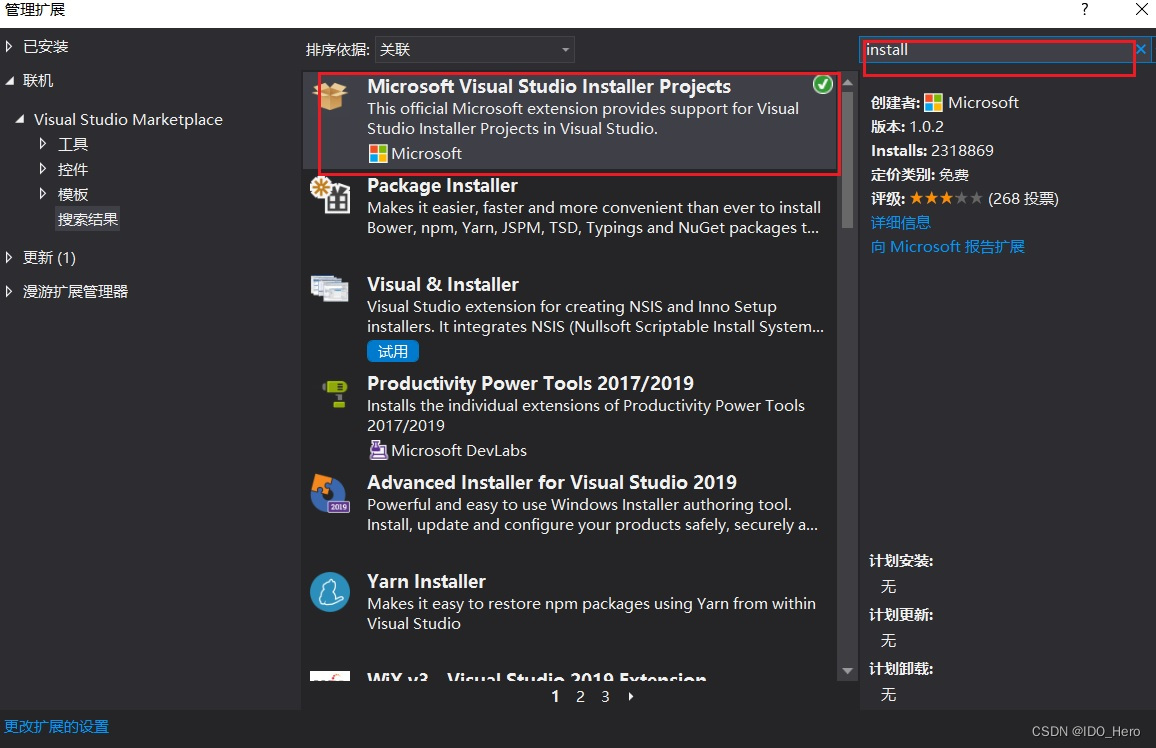Screen dimensions: 1156x748
Task: Click into the install search field
Action: pos(998,50)
